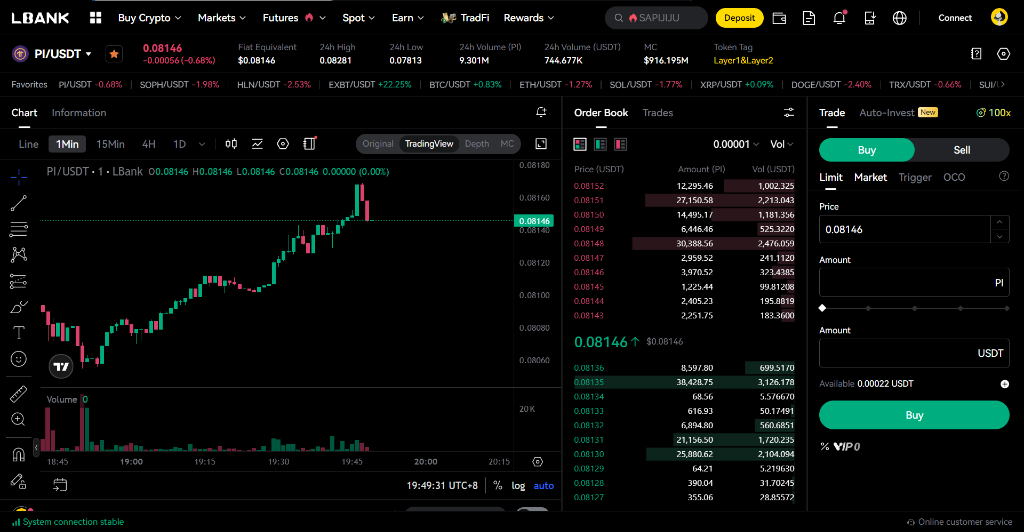The image size is (1024, 532).
Task: Expand the Futures menu
Action: click(x=294, y=18)
